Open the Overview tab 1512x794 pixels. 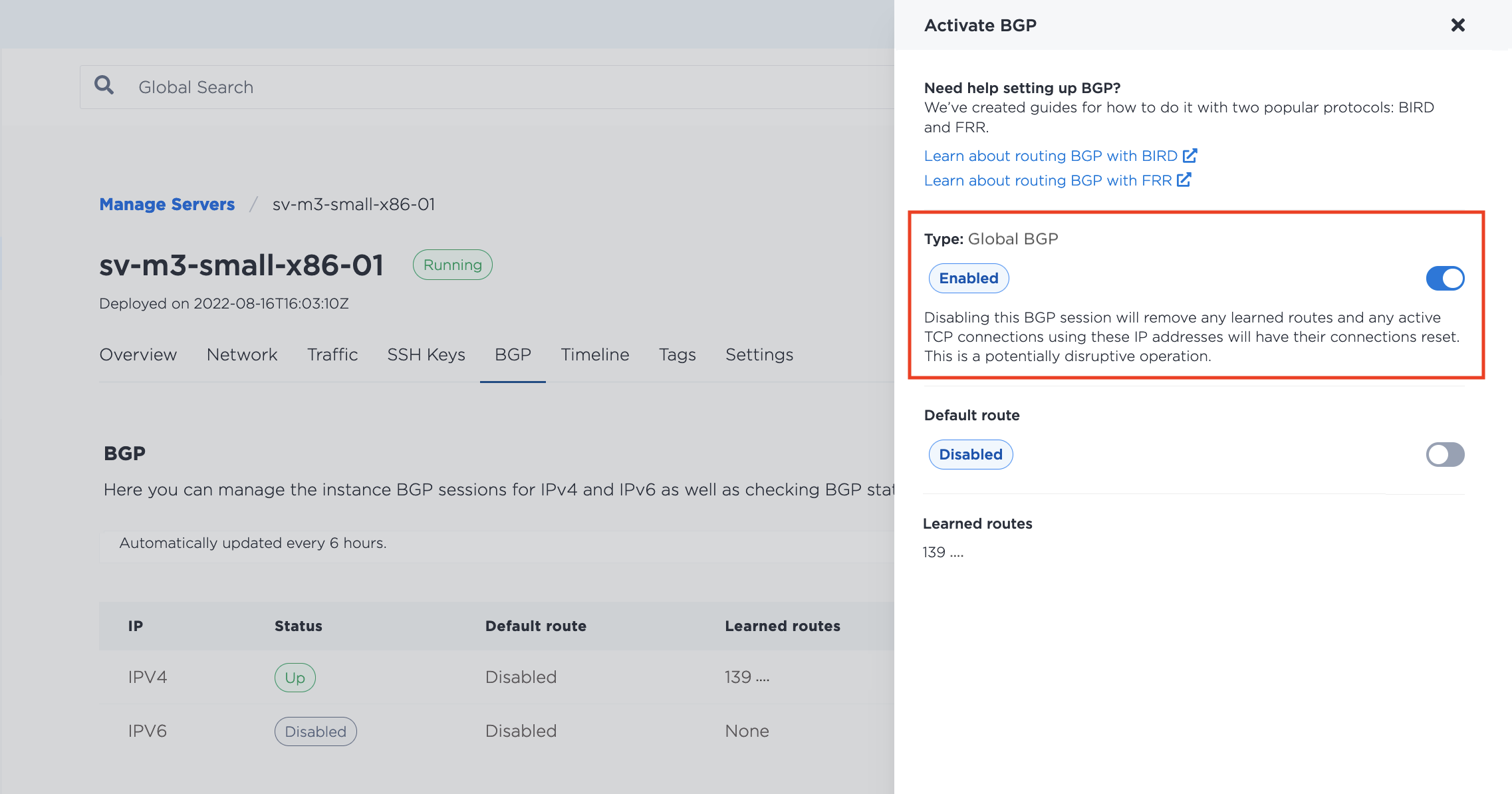[138, 354]
